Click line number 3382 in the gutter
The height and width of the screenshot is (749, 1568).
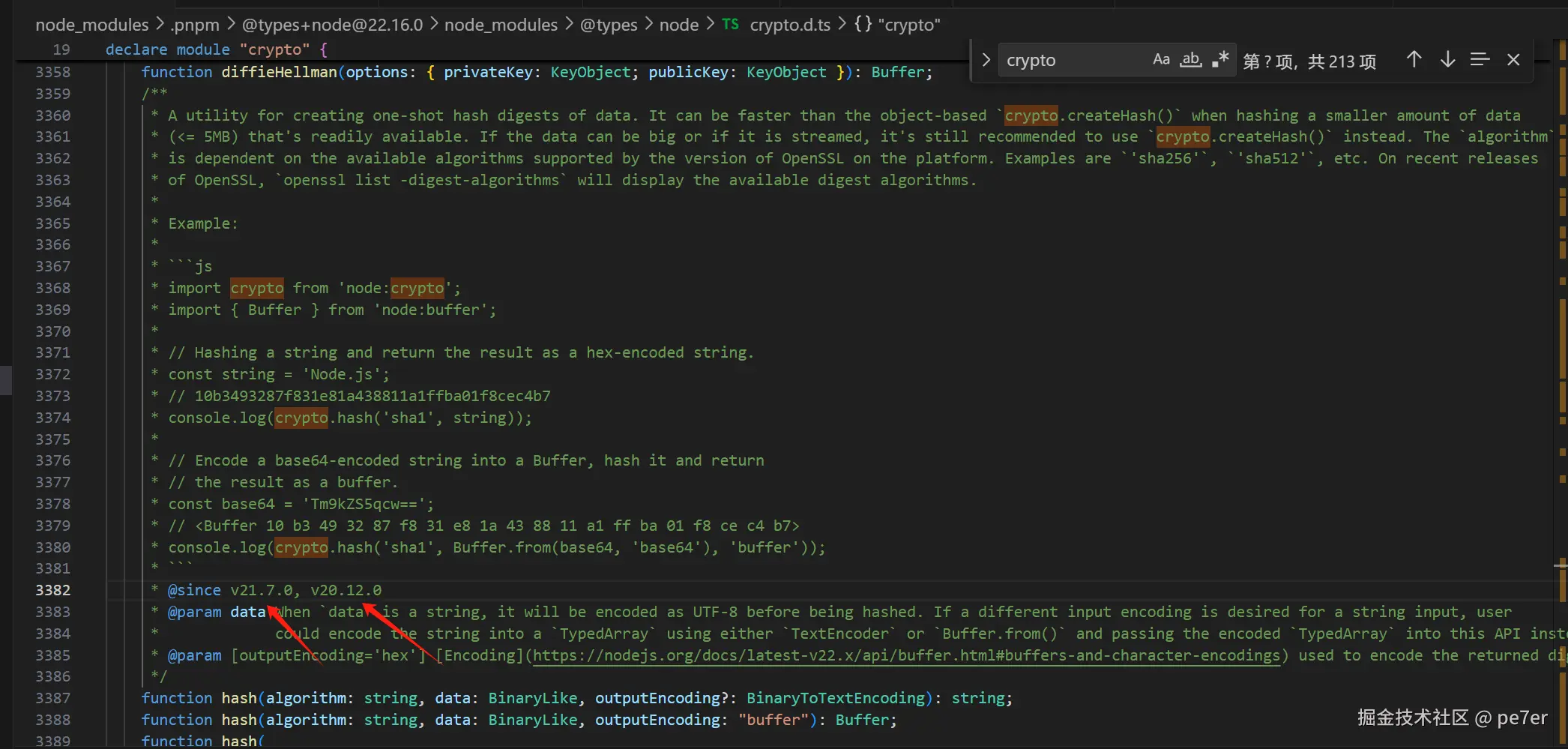tap(52, 591)
